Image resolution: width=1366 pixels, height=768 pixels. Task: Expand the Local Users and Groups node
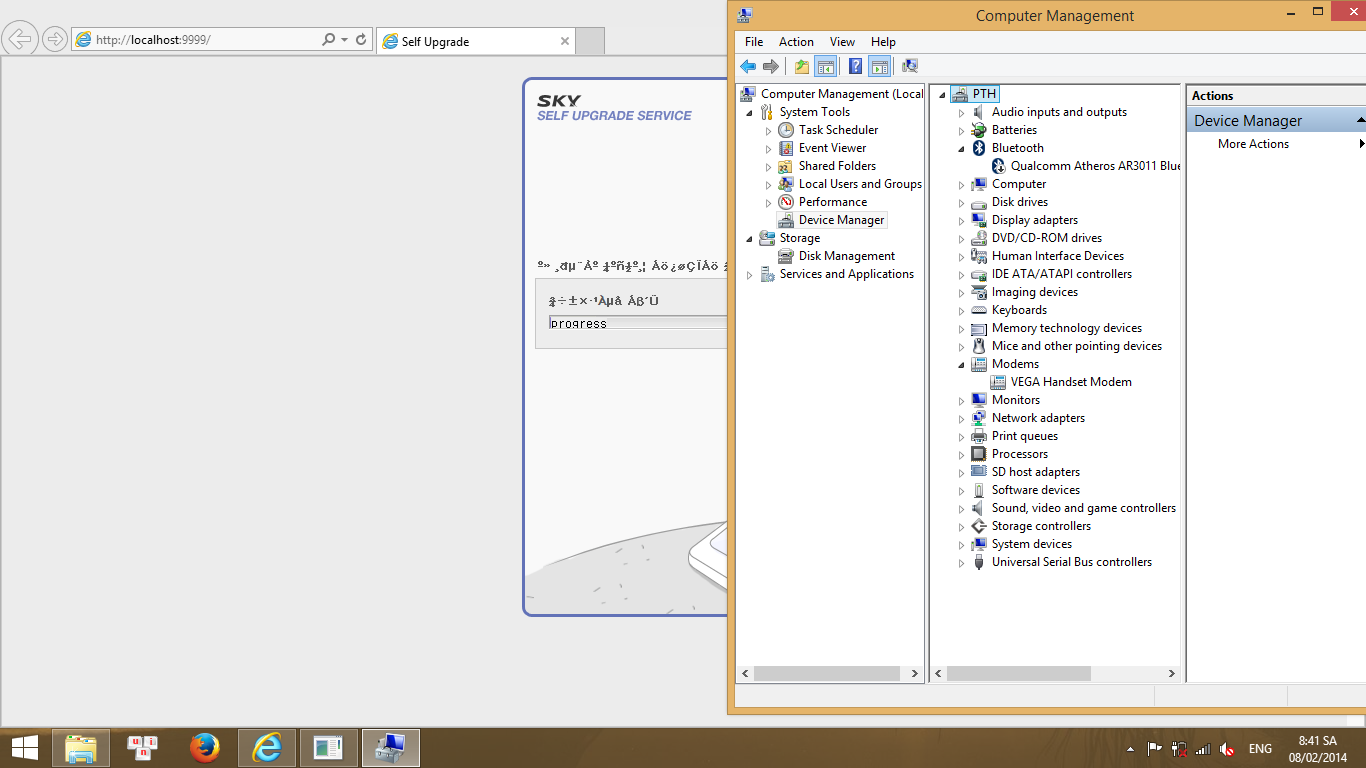769,185
